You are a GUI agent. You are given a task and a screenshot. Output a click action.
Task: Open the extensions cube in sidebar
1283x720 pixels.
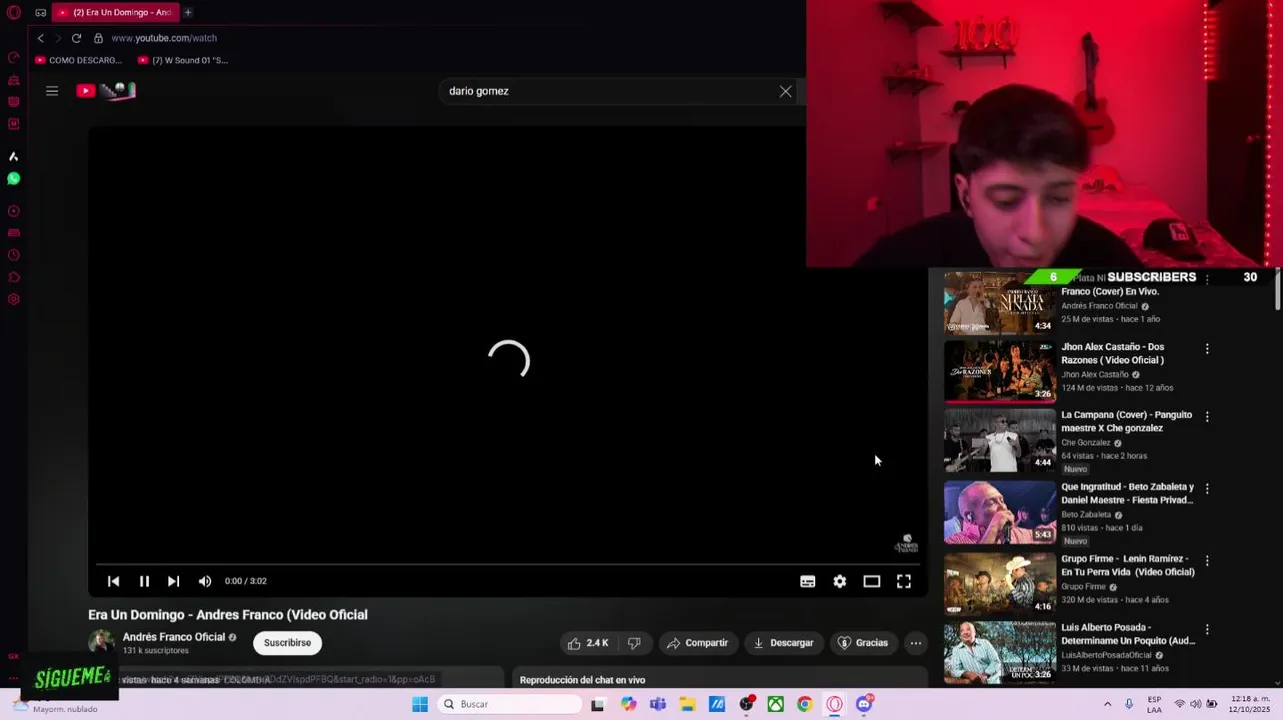coord(13,277)
